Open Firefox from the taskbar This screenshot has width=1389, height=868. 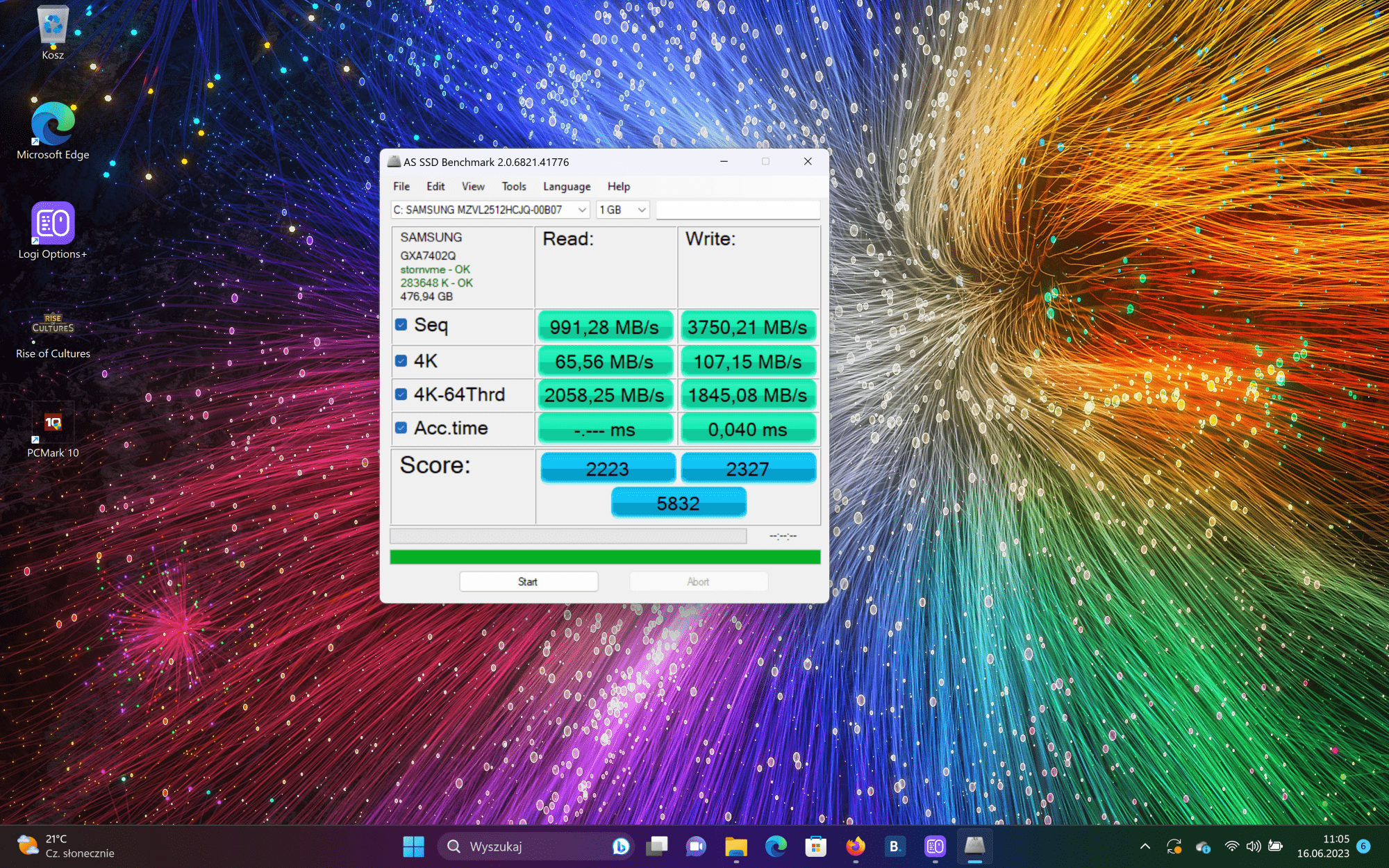pos(855,846)
